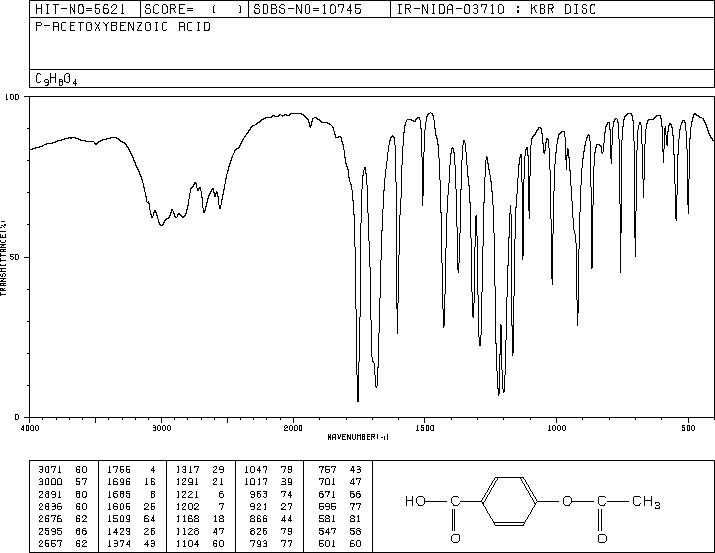Click the SDBS-NO=10745 header cell

(319, 9)
